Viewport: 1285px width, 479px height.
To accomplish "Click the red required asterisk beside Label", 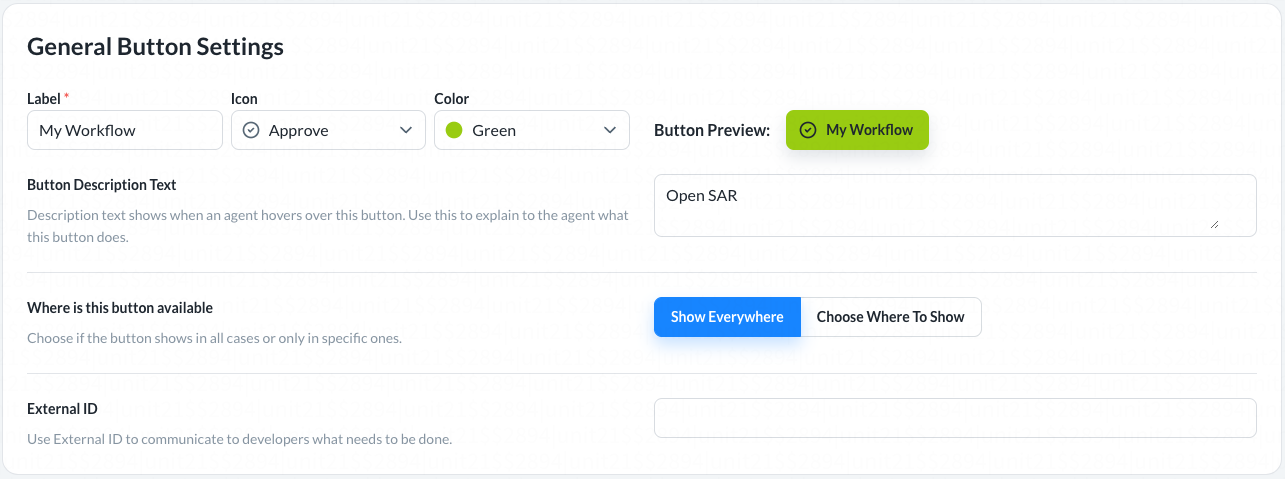I will pyautogui.click(x=67, y=97).
